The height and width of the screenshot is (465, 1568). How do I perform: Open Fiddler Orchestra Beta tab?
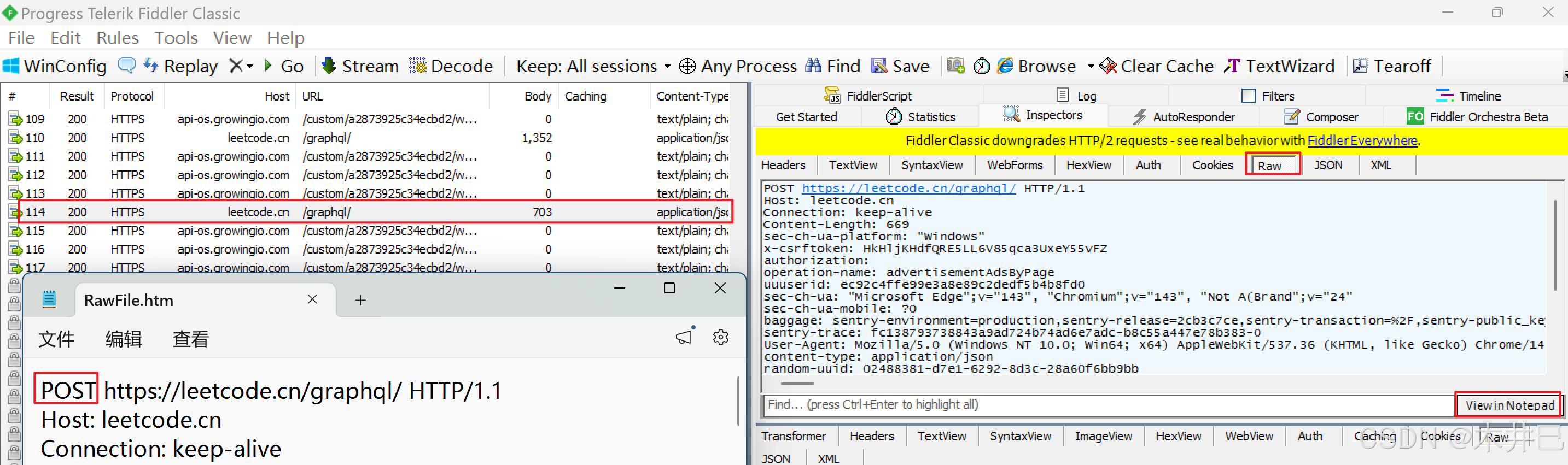tap(1477, 117)
